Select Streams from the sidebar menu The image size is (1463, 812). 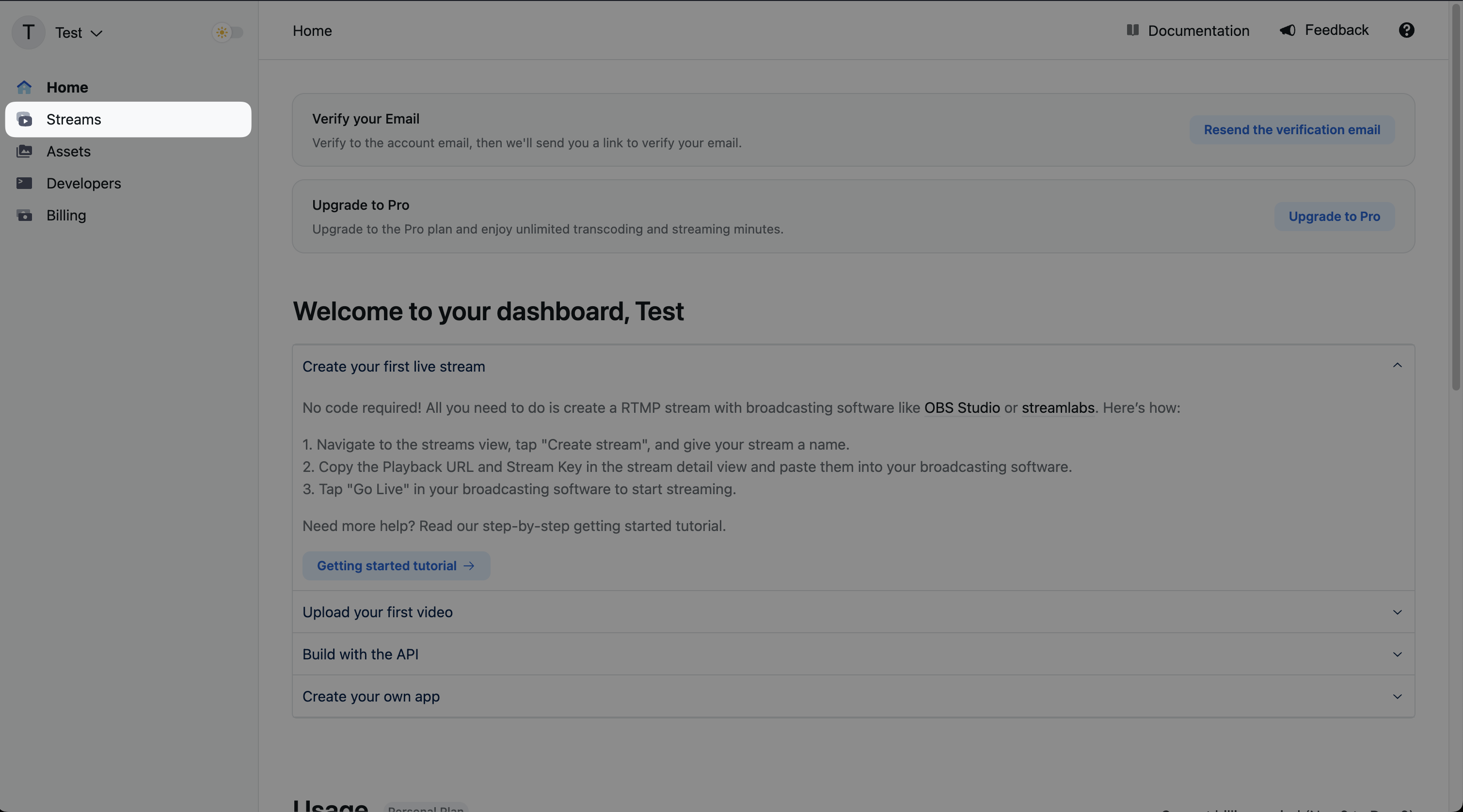coord(74,118)
